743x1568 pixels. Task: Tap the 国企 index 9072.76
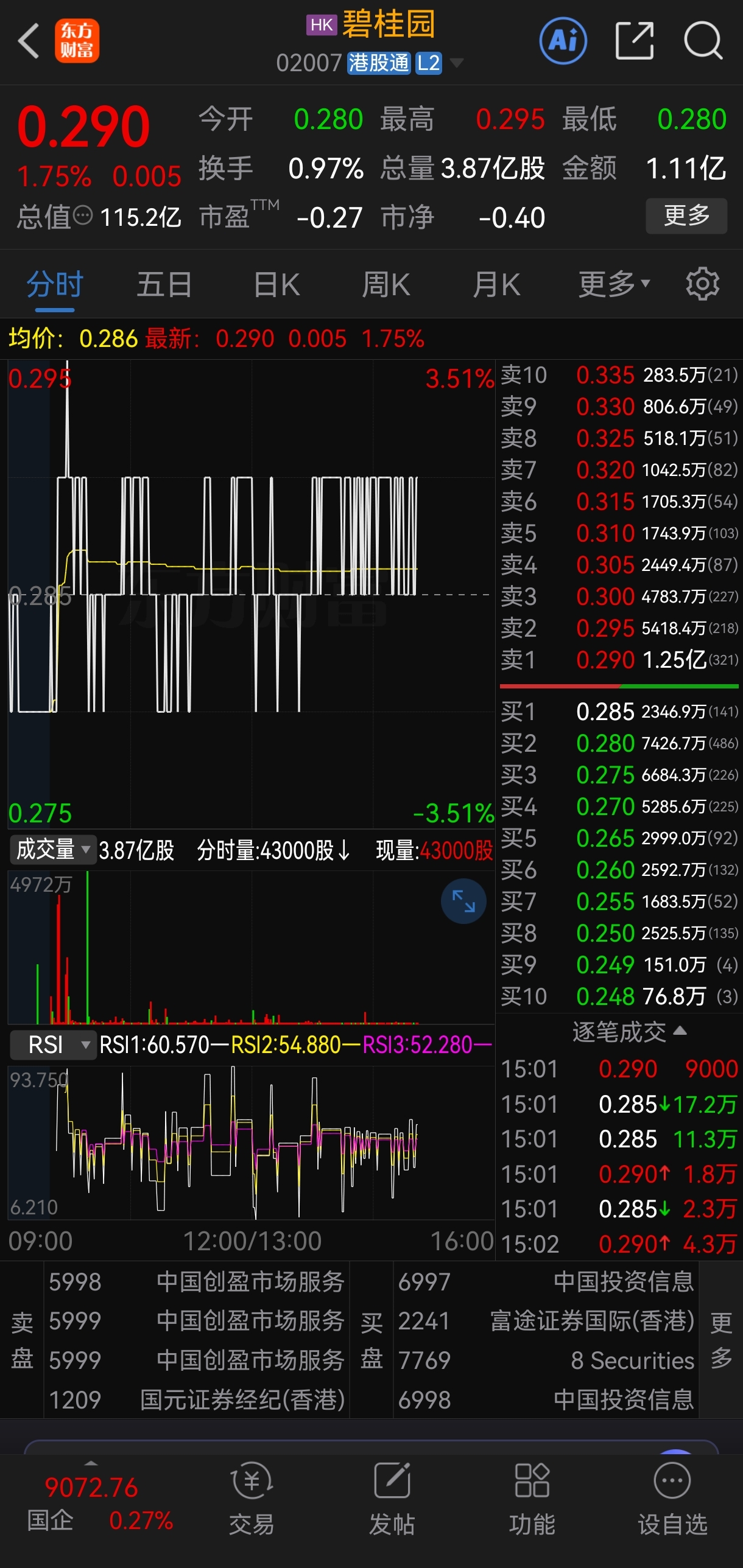tap(91, 1487)
